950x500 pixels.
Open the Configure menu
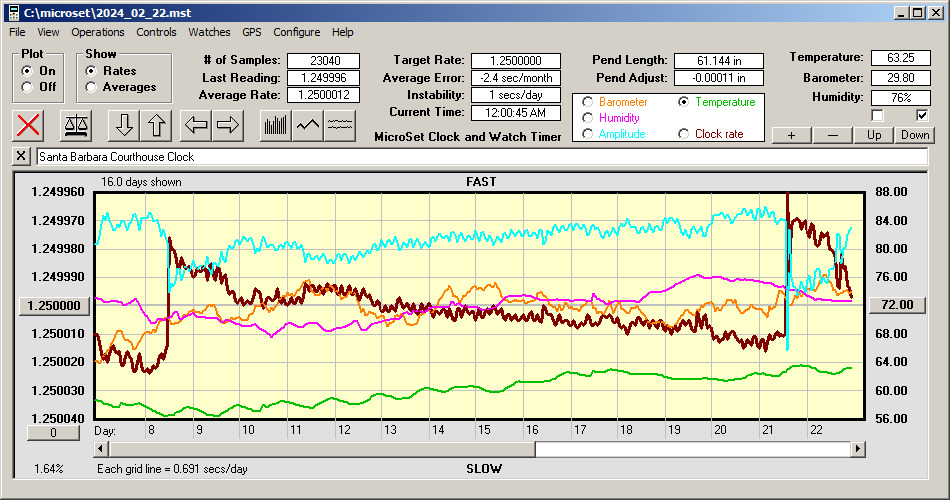(297, 32)
